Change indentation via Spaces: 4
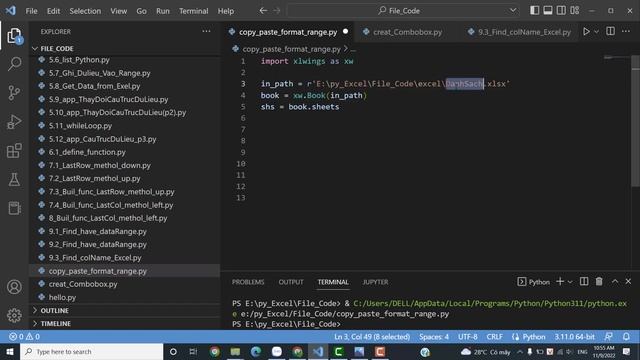 (x=434, y=337)
